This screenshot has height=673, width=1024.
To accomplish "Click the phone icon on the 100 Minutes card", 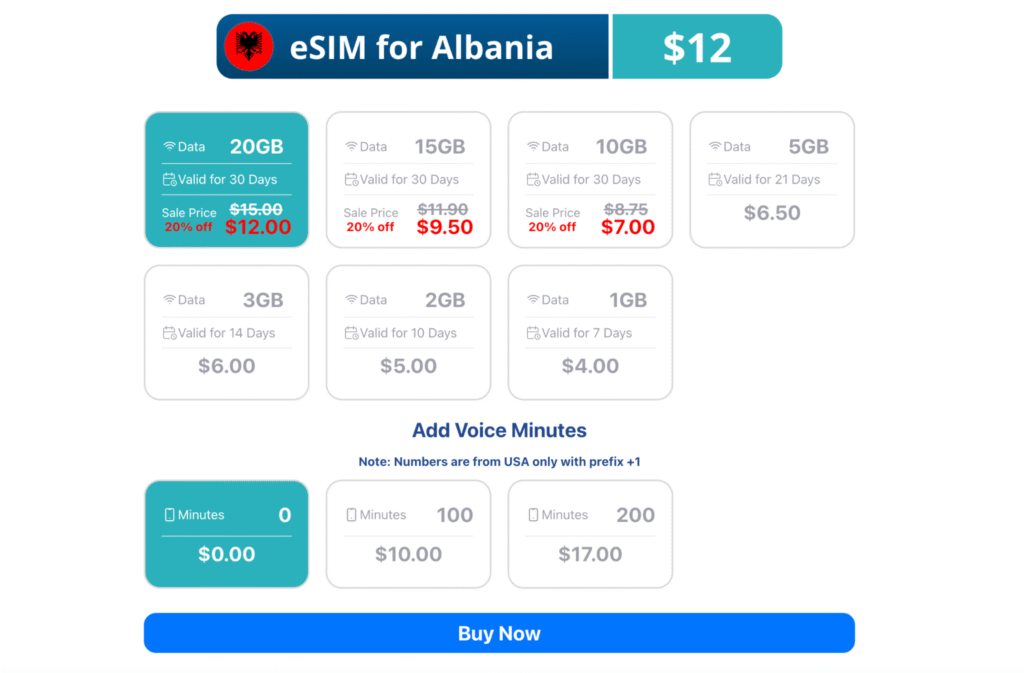I will (351, 514).
